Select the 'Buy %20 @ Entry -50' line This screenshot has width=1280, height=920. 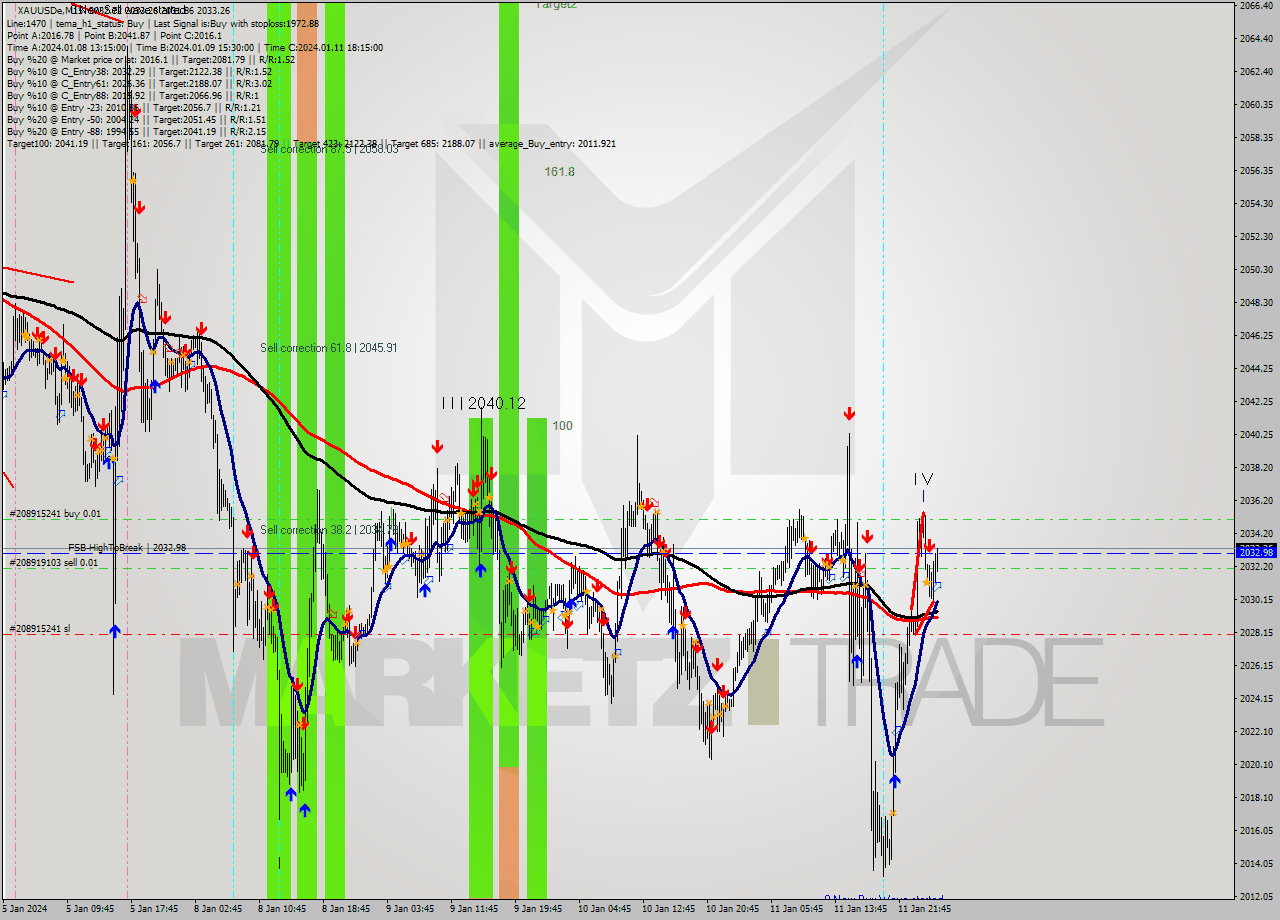coord(136,120)
